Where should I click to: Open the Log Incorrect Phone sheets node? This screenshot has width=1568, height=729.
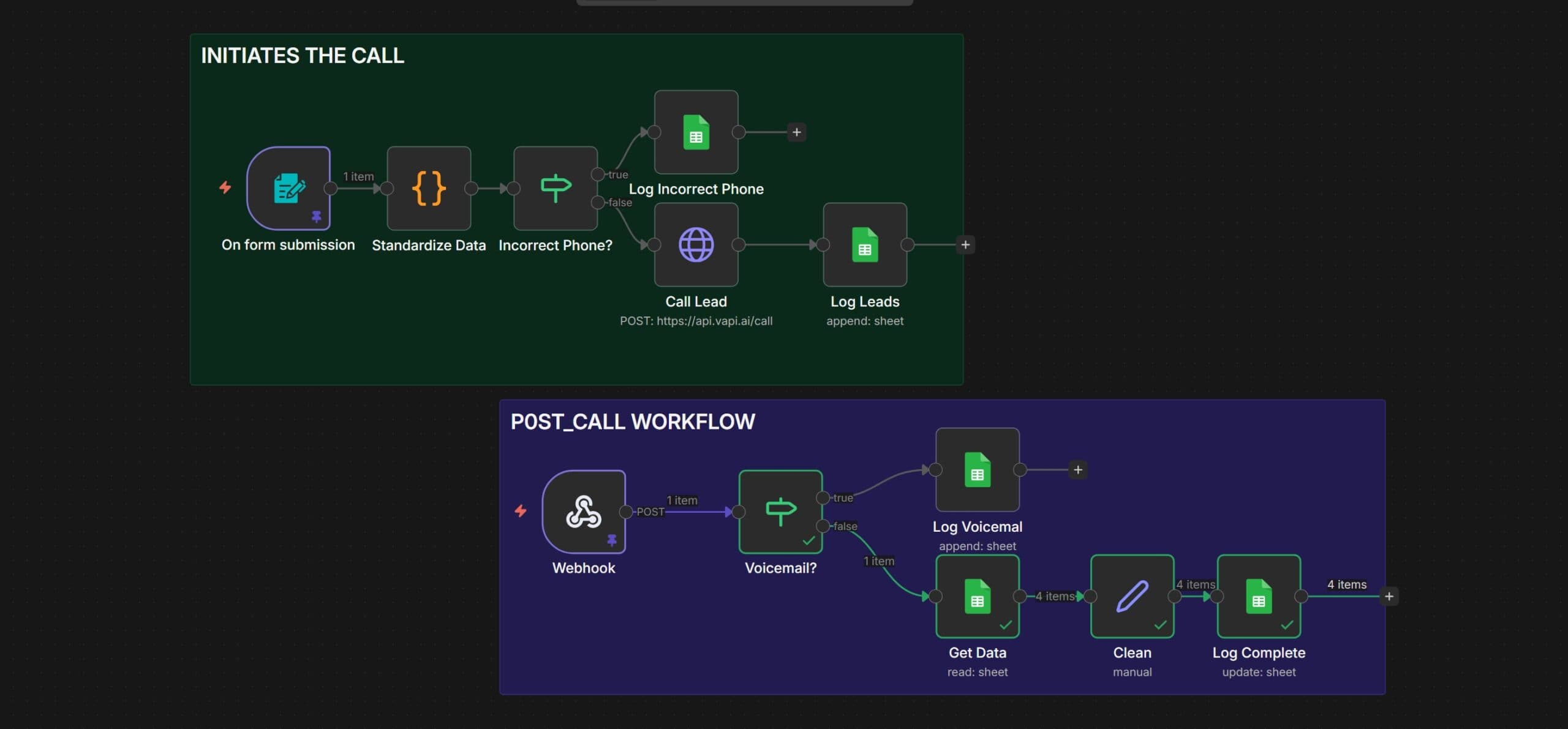(696, 132)
